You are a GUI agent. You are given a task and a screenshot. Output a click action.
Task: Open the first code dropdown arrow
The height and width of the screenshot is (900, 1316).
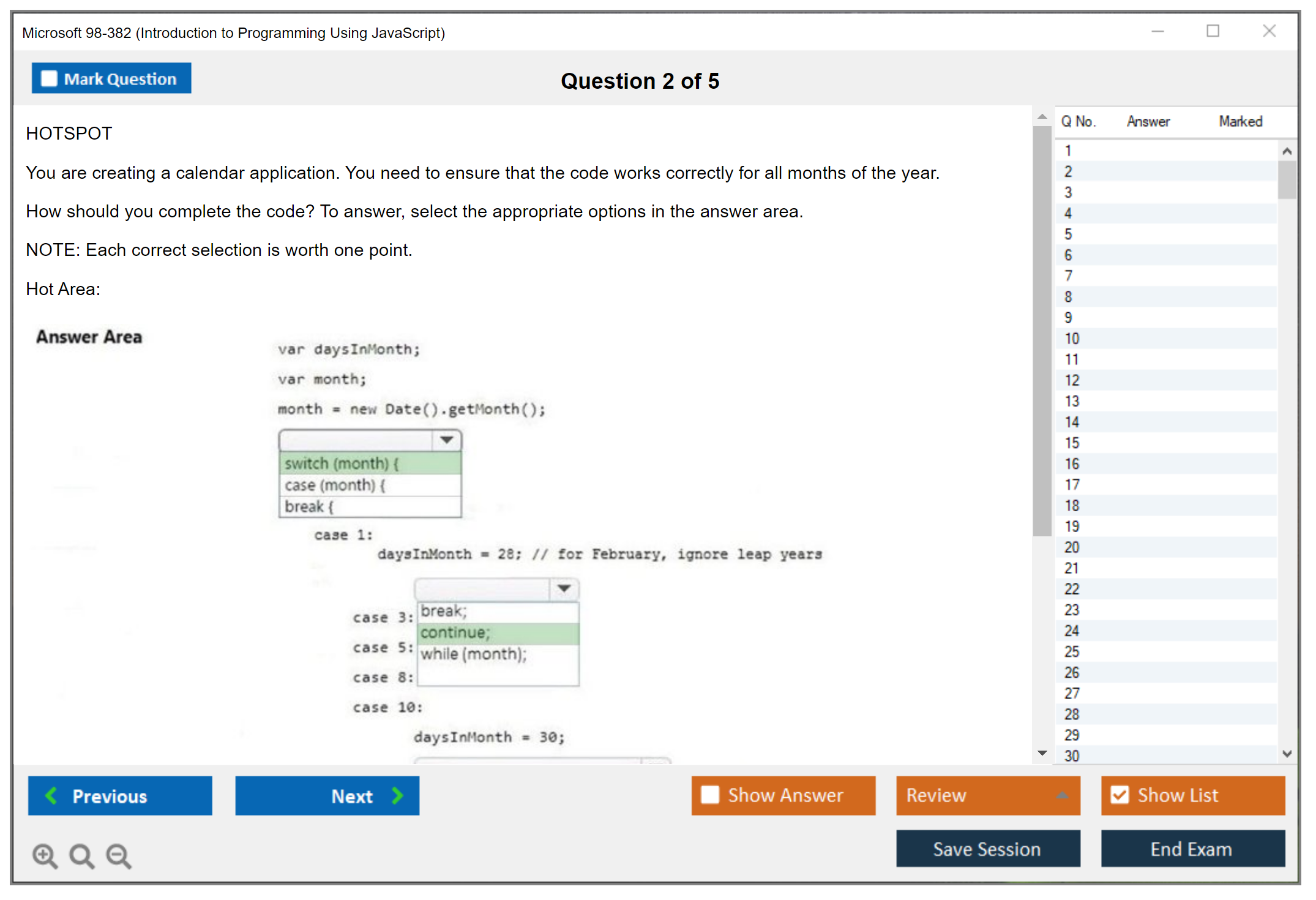446,440
